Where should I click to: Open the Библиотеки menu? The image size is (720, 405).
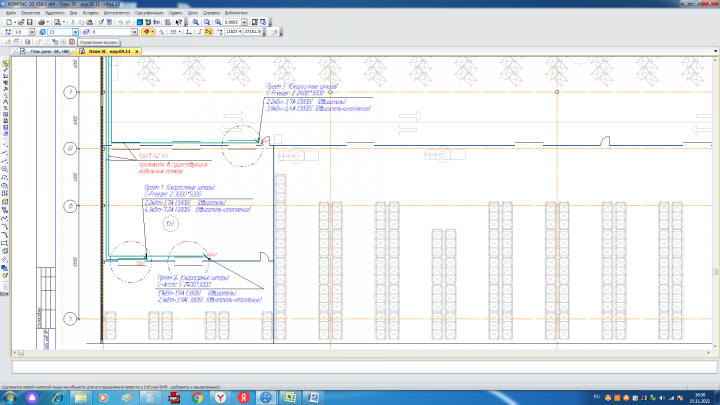236,13
